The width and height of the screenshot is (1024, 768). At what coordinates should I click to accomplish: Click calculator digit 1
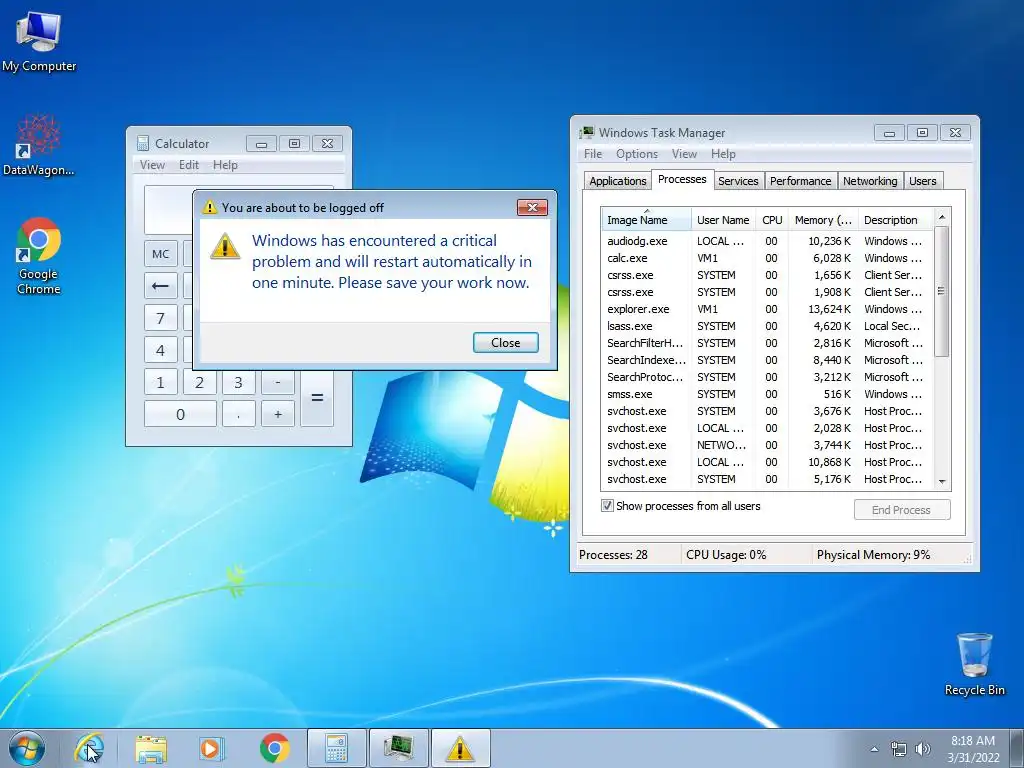(160, 382)
